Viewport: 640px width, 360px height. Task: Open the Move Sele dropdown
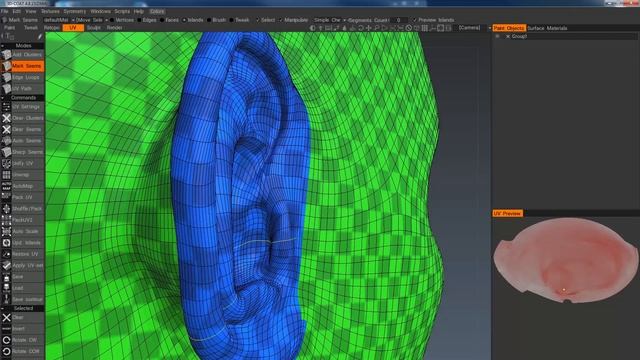tap(91, 20)
